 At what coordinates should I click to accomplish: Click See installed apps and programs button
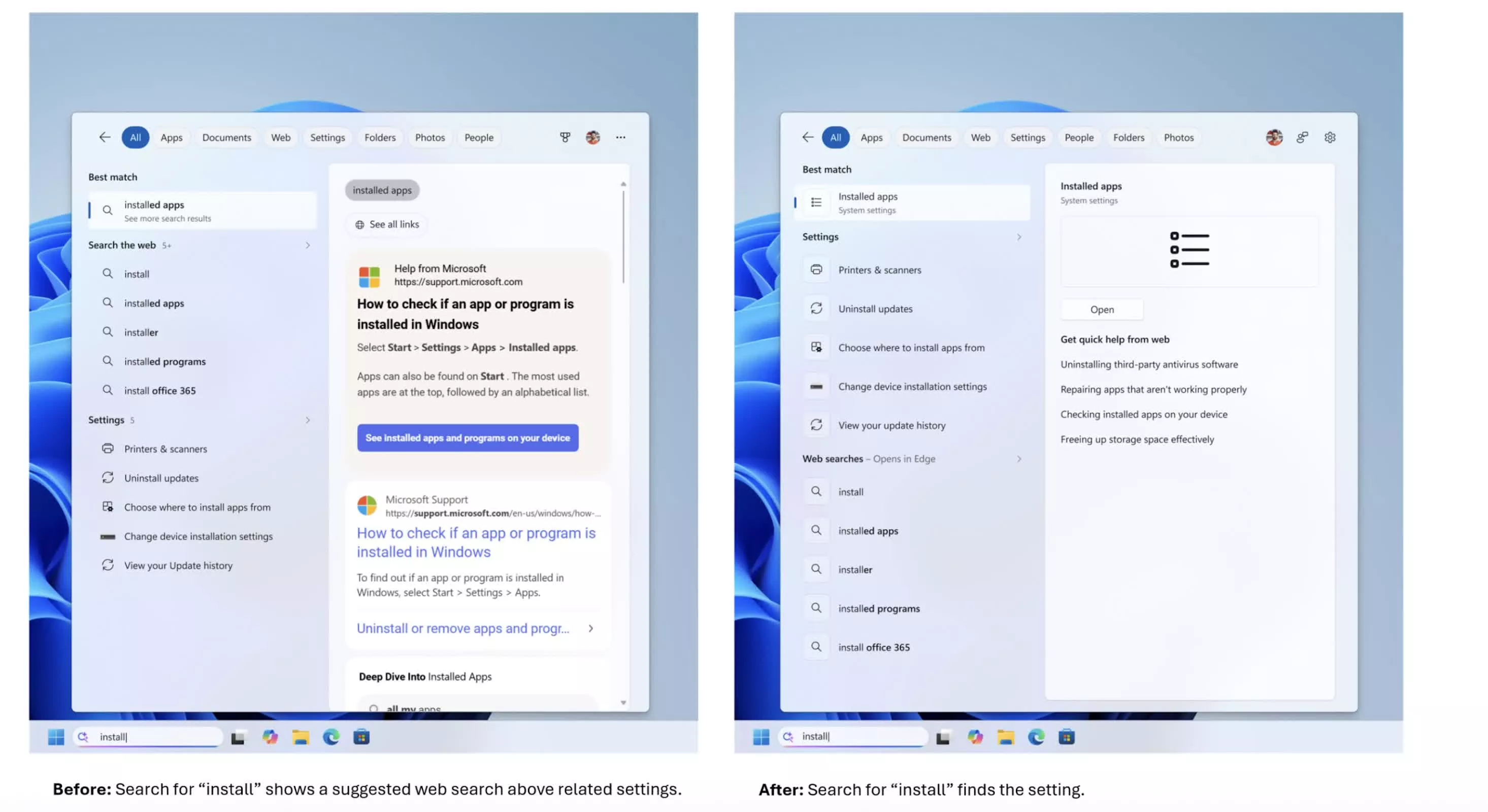click(x=467, y=438)
